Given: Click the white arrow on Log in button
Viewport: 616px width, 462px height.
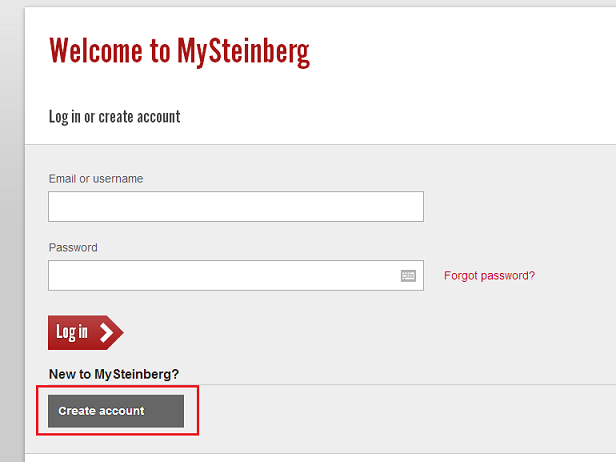Looking at the screenshot, I should point(106,333).
